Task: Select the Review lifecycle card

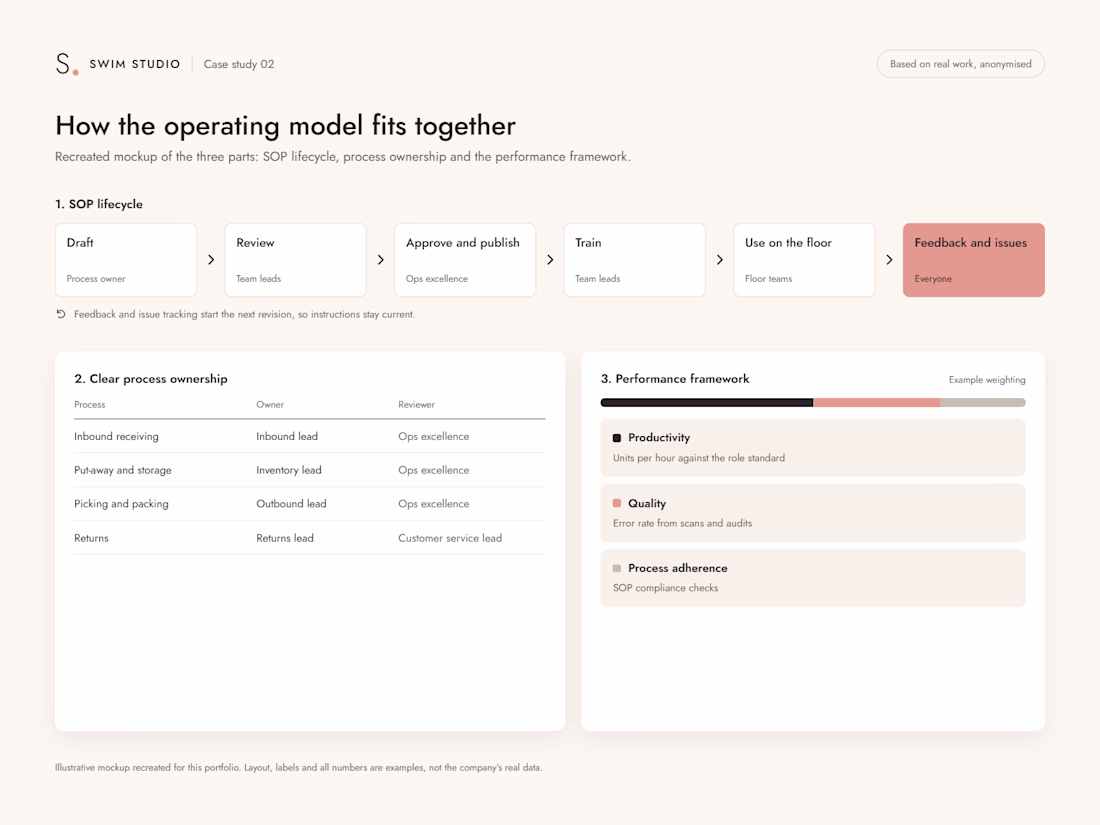Action: click(295, 260)
